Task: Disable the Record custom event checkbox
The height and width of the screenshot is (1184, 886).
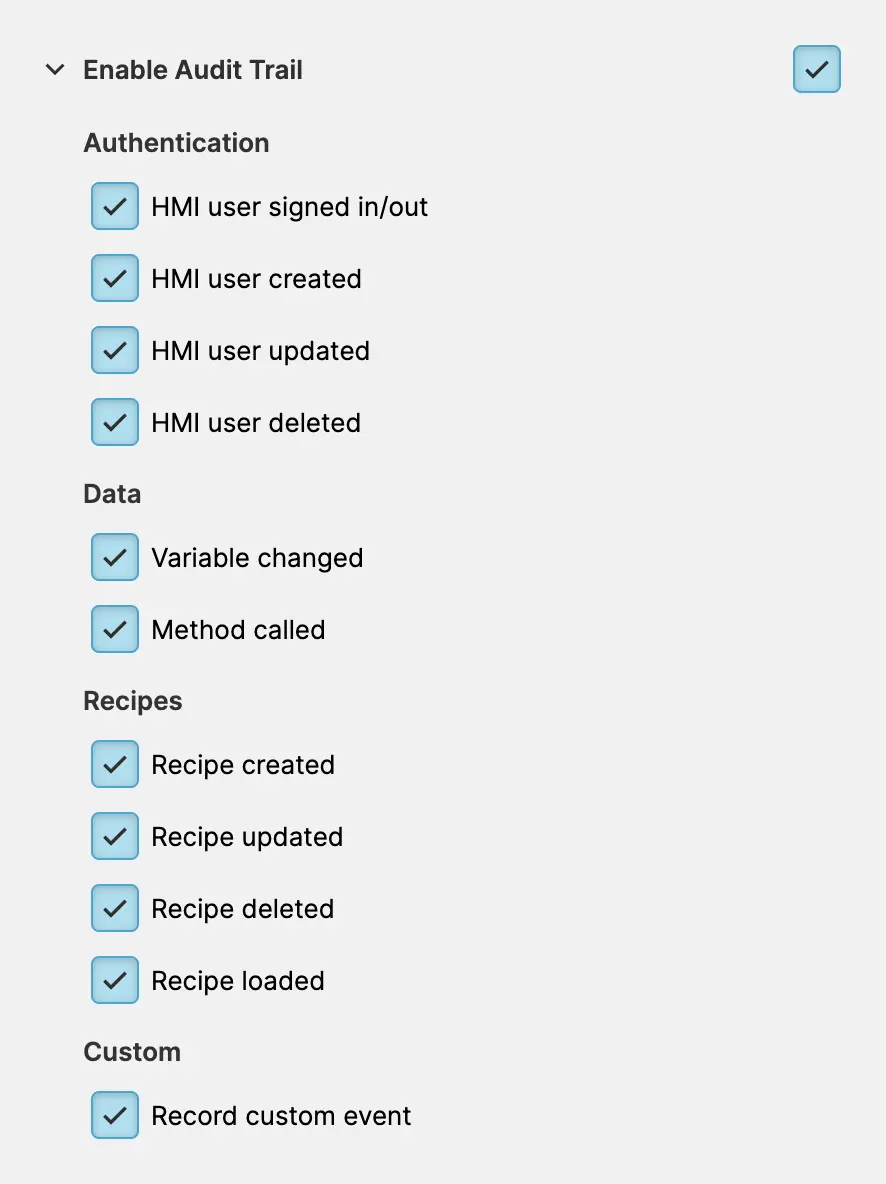Action: click(115, 1116)
